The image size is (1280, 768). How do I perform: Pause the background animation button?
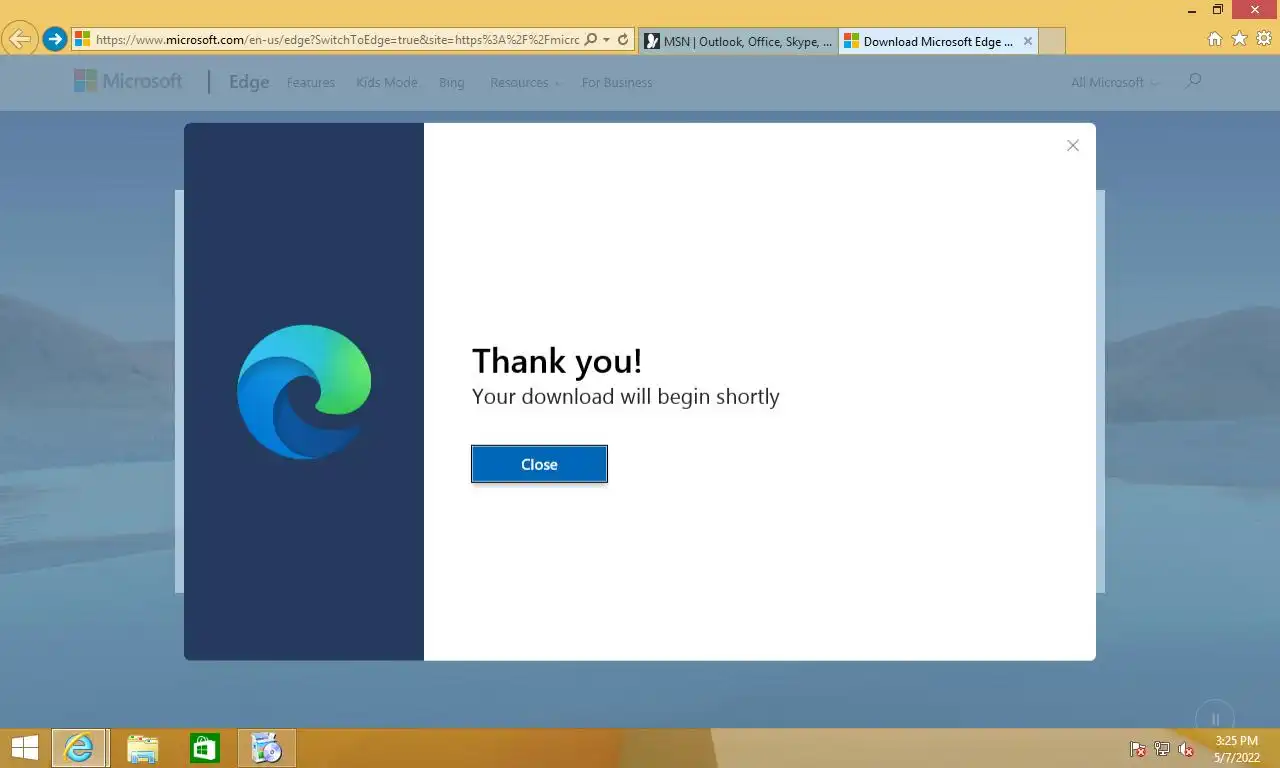(1215, 719)
